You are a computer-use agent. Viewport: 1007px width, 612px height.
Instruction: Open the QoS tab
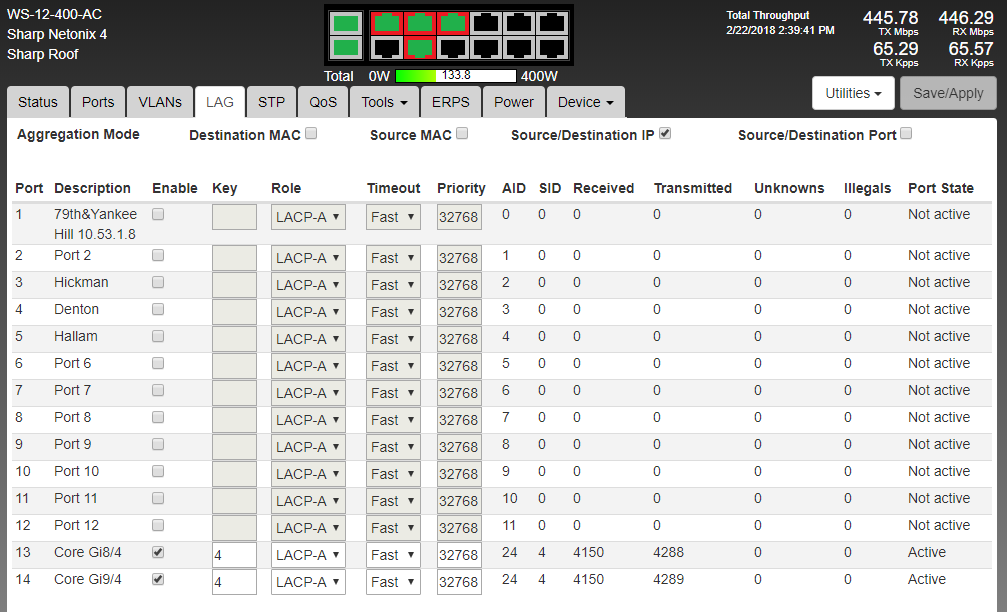[x=323, y=102]
